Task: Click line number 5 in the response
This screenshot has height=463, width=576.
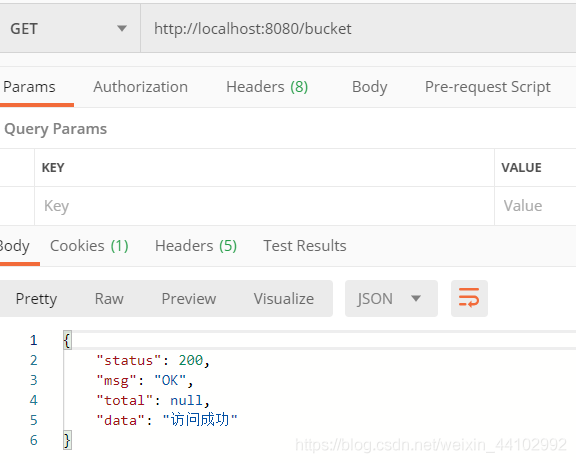Action: point(33,420)
